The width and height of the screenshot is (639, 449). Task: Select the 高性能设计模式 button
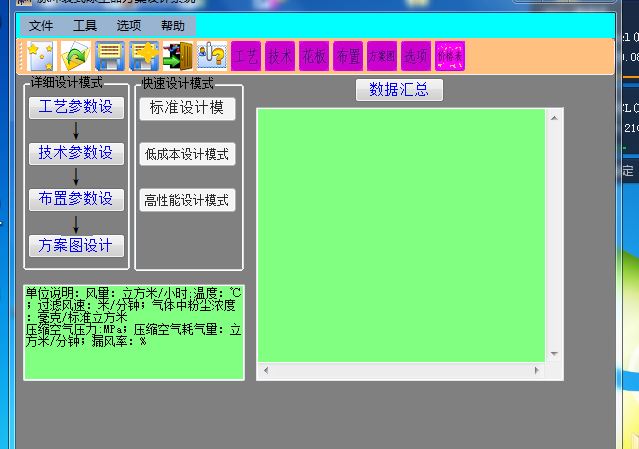pyautogui.click(x=187, y=200)
